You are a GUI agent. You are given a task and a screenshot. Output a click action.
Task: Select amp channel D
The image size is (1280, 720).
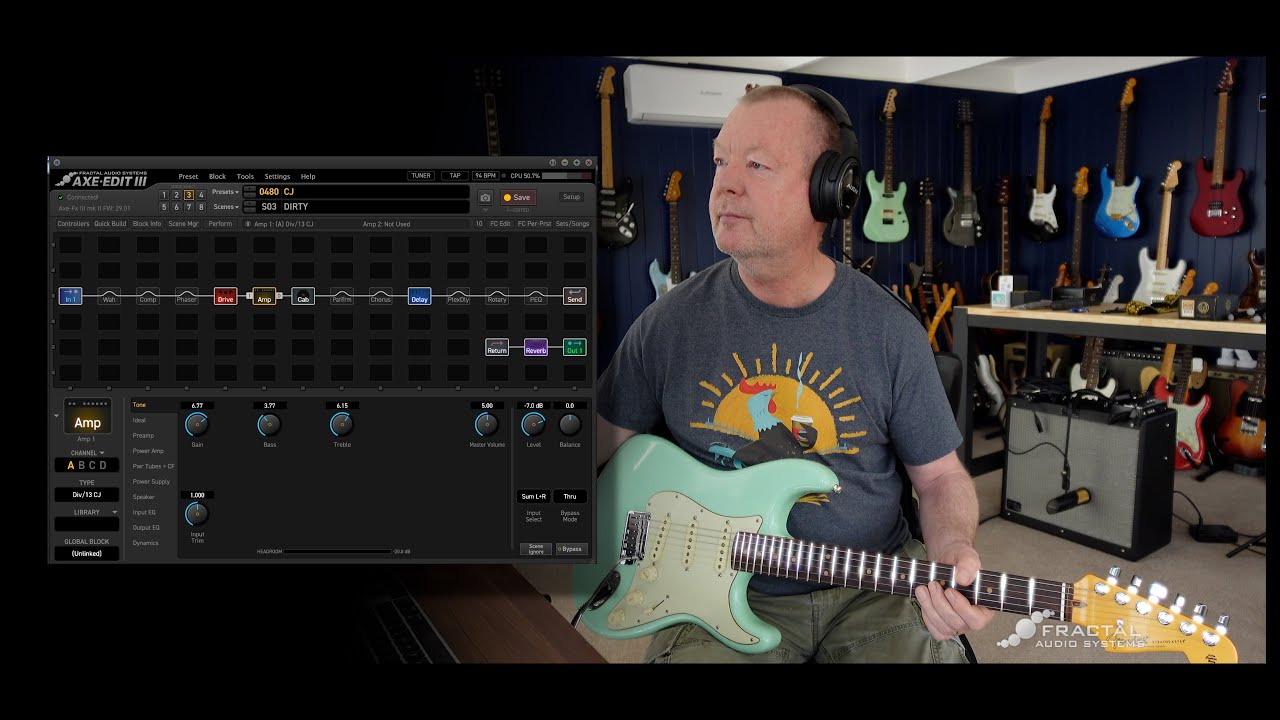(103, 465)
